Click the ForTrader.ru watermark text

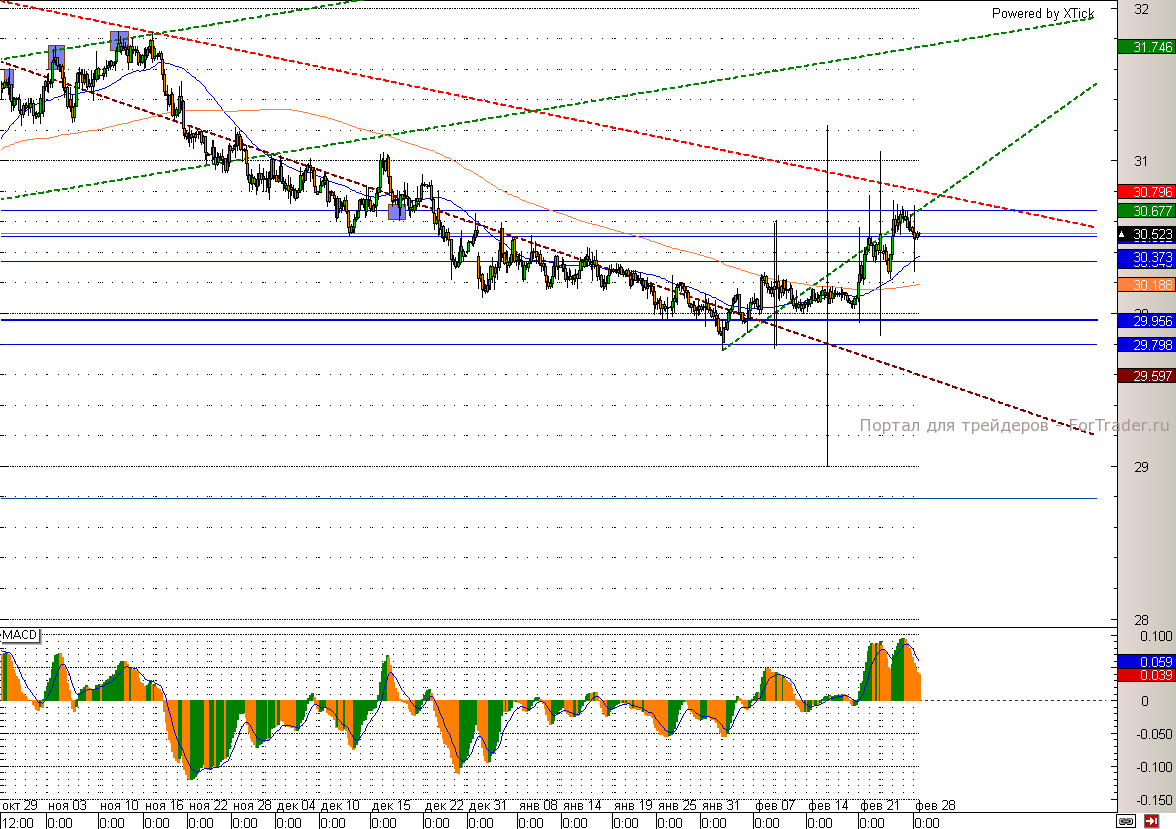(x=1013, y=425)
